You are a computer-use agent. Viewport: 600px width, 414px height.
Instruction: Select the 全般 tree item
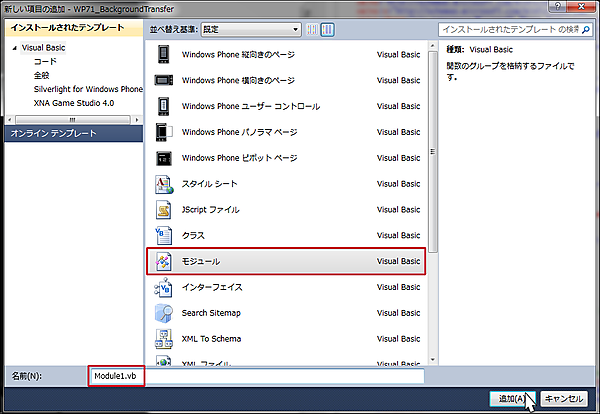point(41,75)
